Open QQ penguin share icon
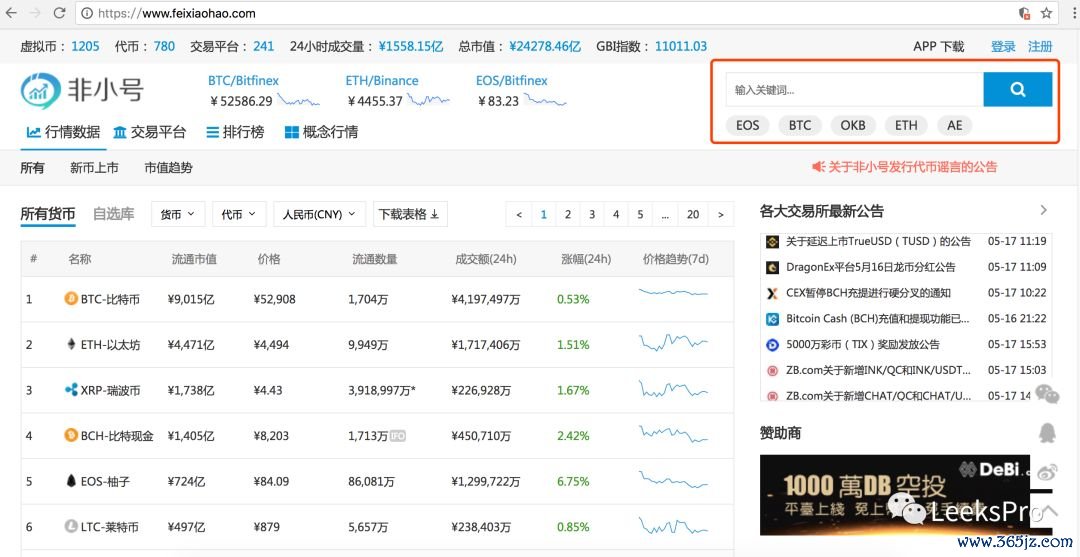The width and height of the screenshot is (1080, 557). 1048,432
